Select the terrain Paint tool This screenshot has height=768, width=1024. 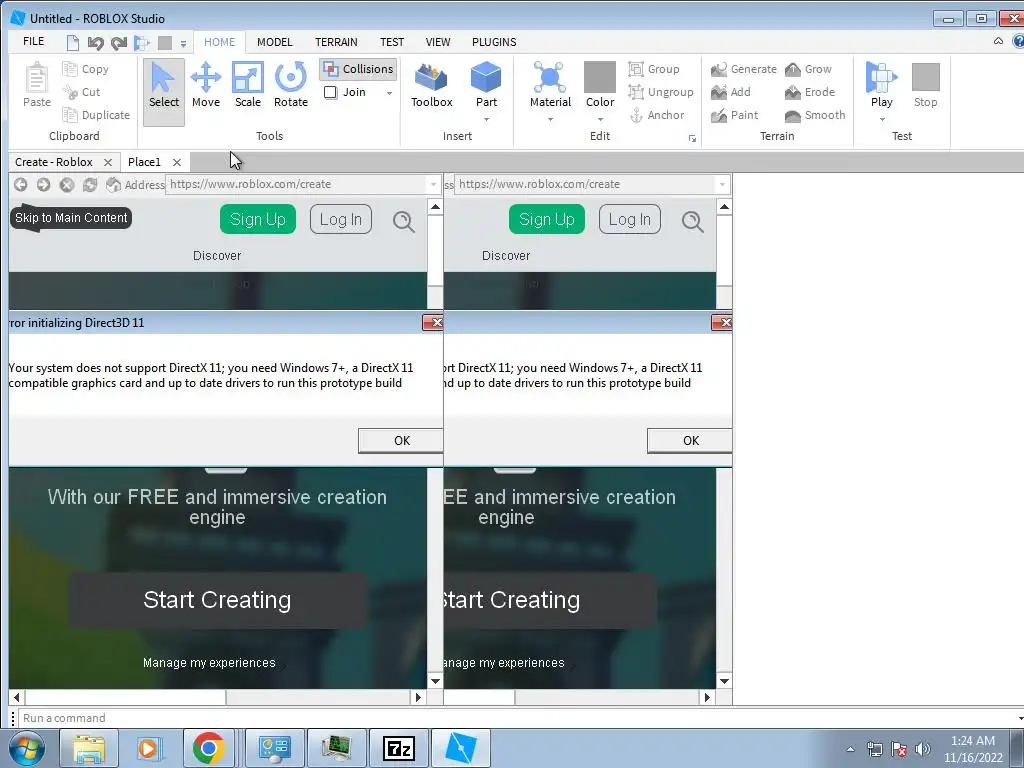coord(735,115)
